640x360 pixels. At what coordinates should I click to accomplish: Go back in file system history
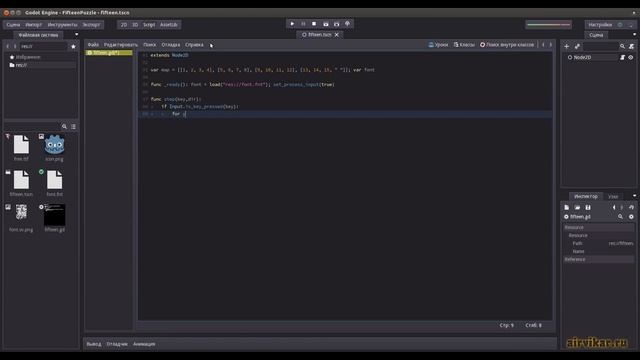(x=8, y=47)
